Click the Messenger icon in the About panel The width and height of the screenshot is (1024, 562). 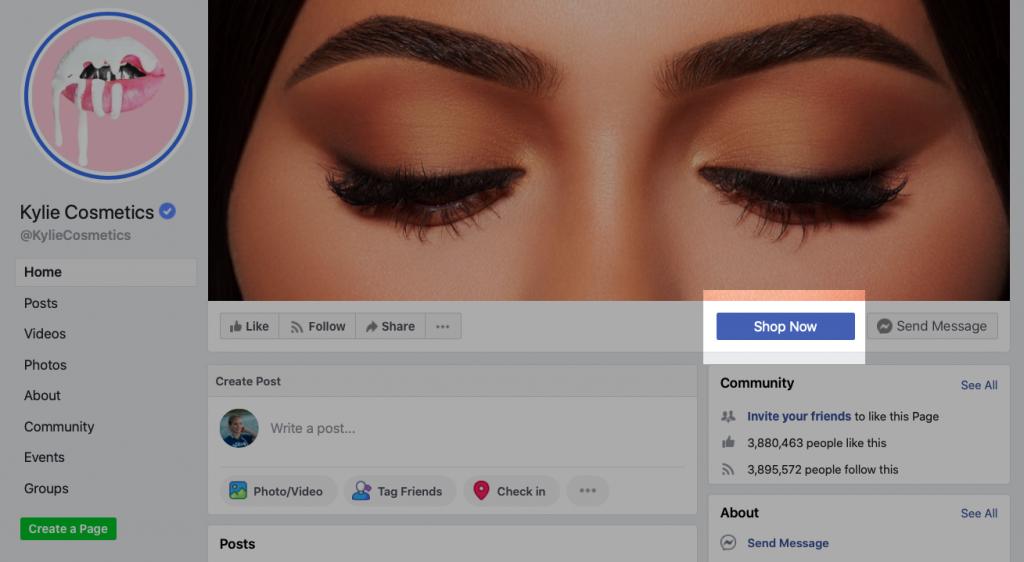(x=728, y=542)
